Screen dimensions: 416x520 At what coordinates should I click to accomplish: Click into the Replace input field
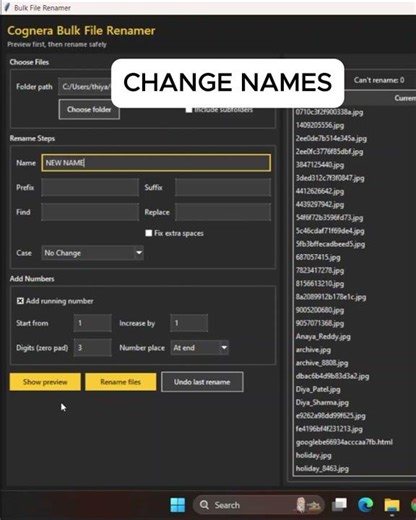pos(223,212)
